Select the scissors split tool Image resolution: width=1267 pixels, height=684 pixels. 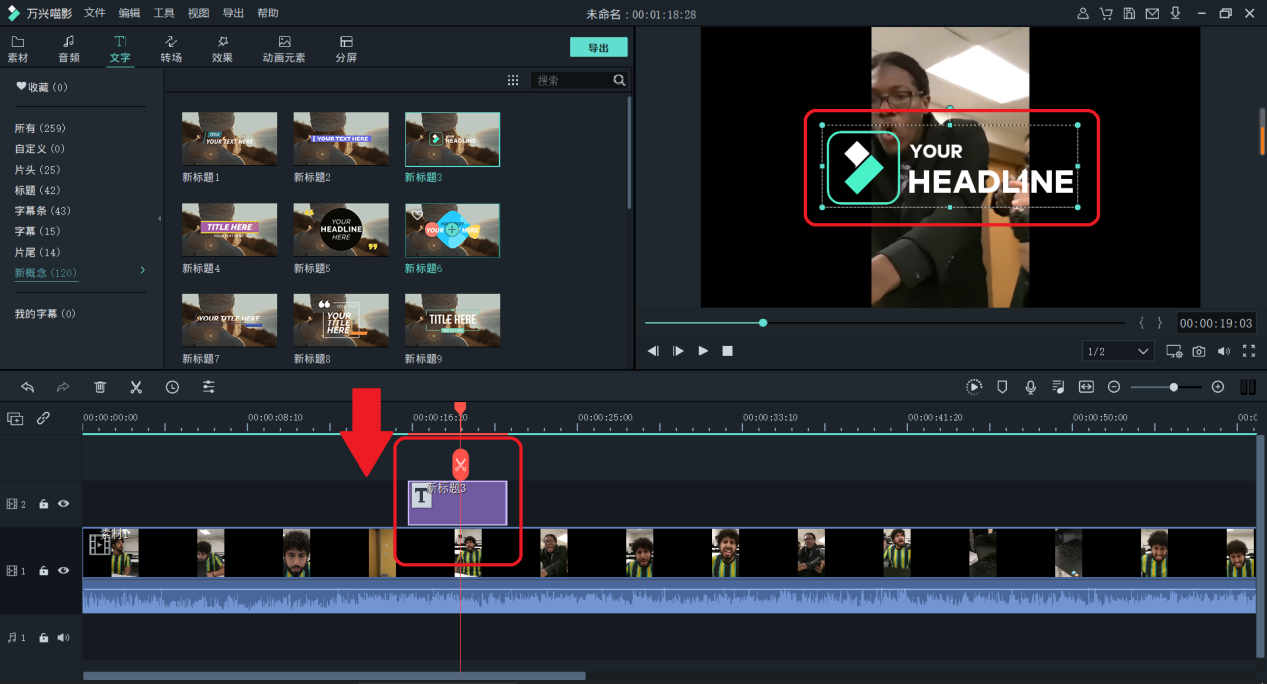pos(136,387)
